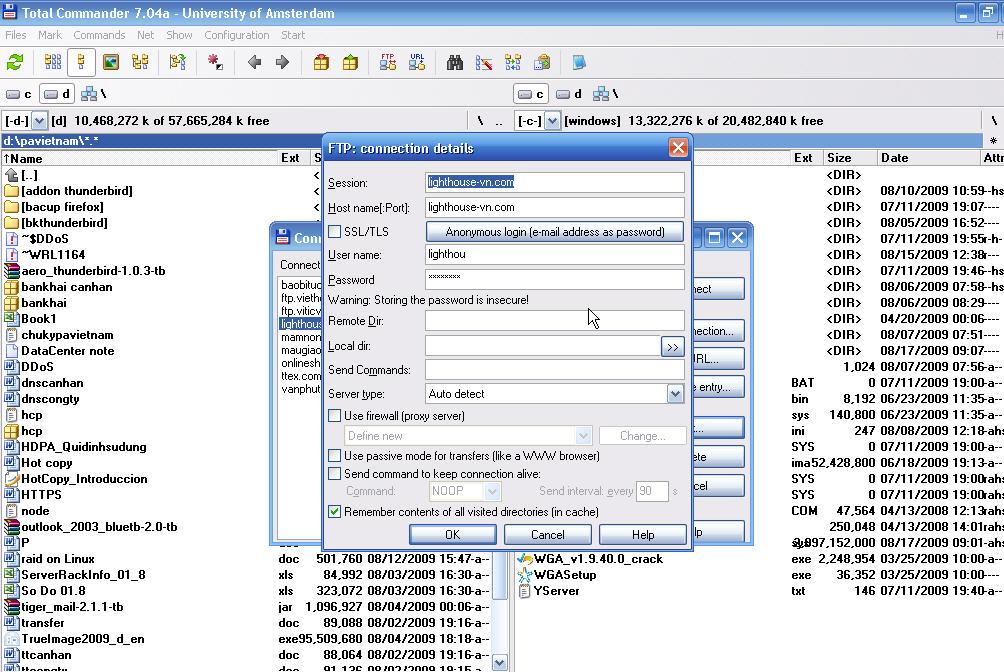Open the right panel [-c-] drive dropdown

[x=552, y=120]
